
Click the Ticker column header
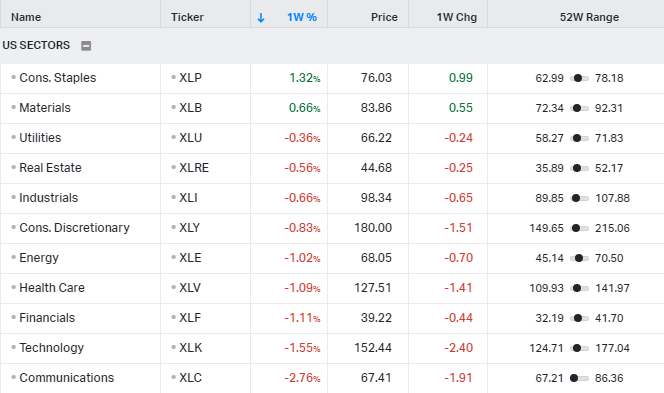(x=187, y=17)
